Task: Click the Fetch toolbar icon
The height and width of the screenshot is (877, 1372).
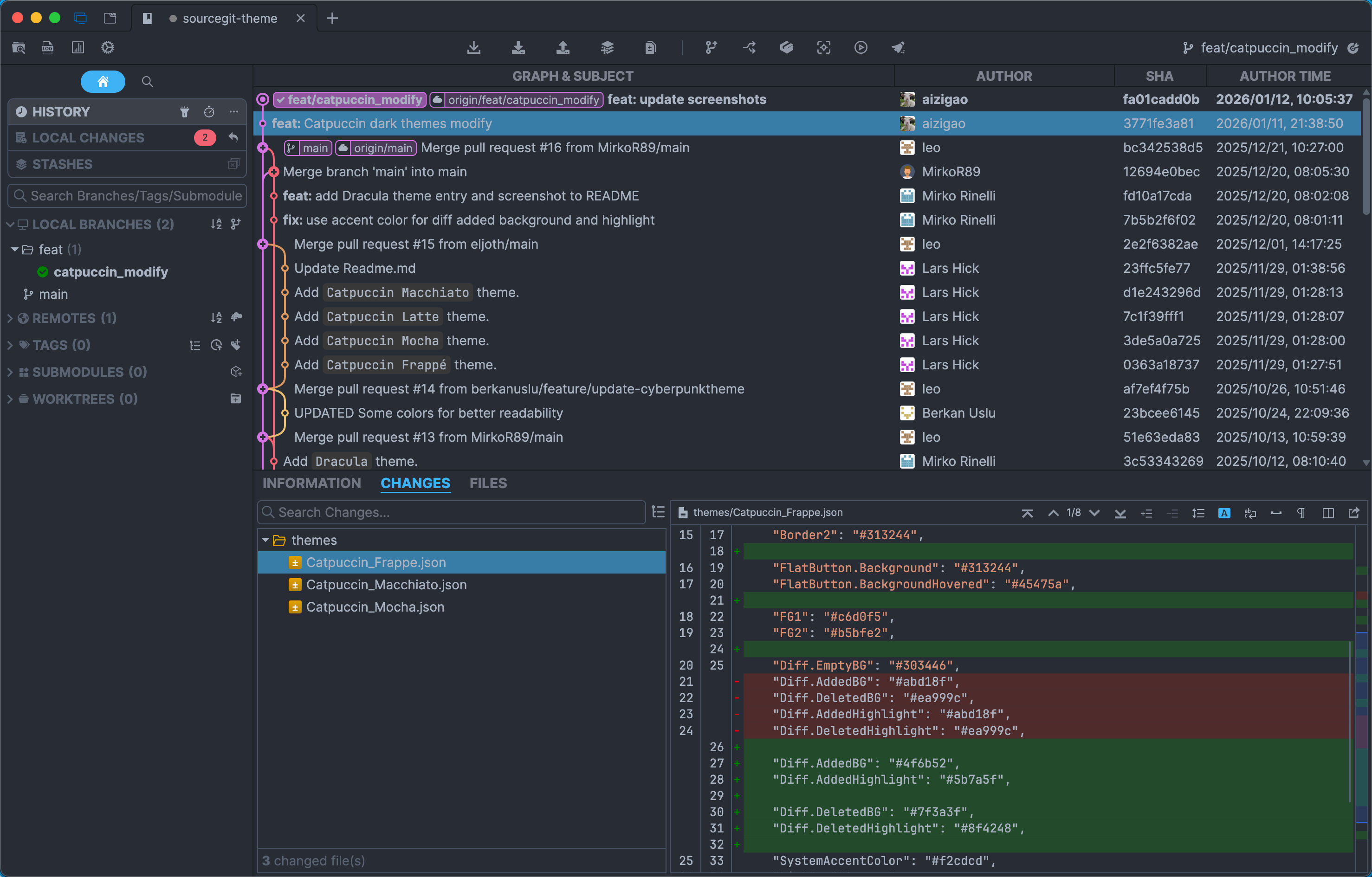Action: tap(473, 47)
